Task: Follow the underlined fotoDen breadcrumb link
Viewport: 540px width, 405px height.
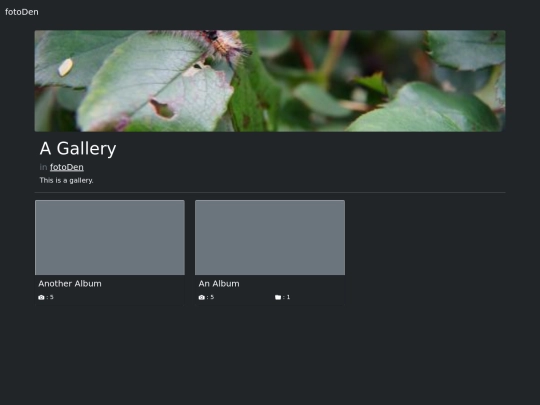Action: coord(67,167)
